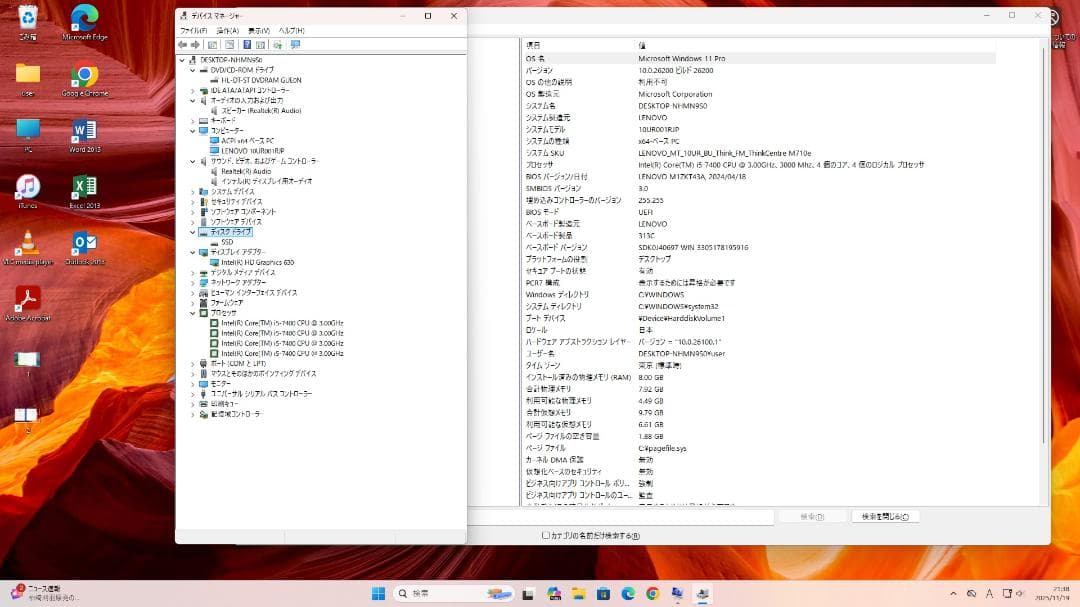The width and height of the screenshot is (1080, 607).
Task: Collapse the Processor category in device tree
Action: (x=193, y=313)
